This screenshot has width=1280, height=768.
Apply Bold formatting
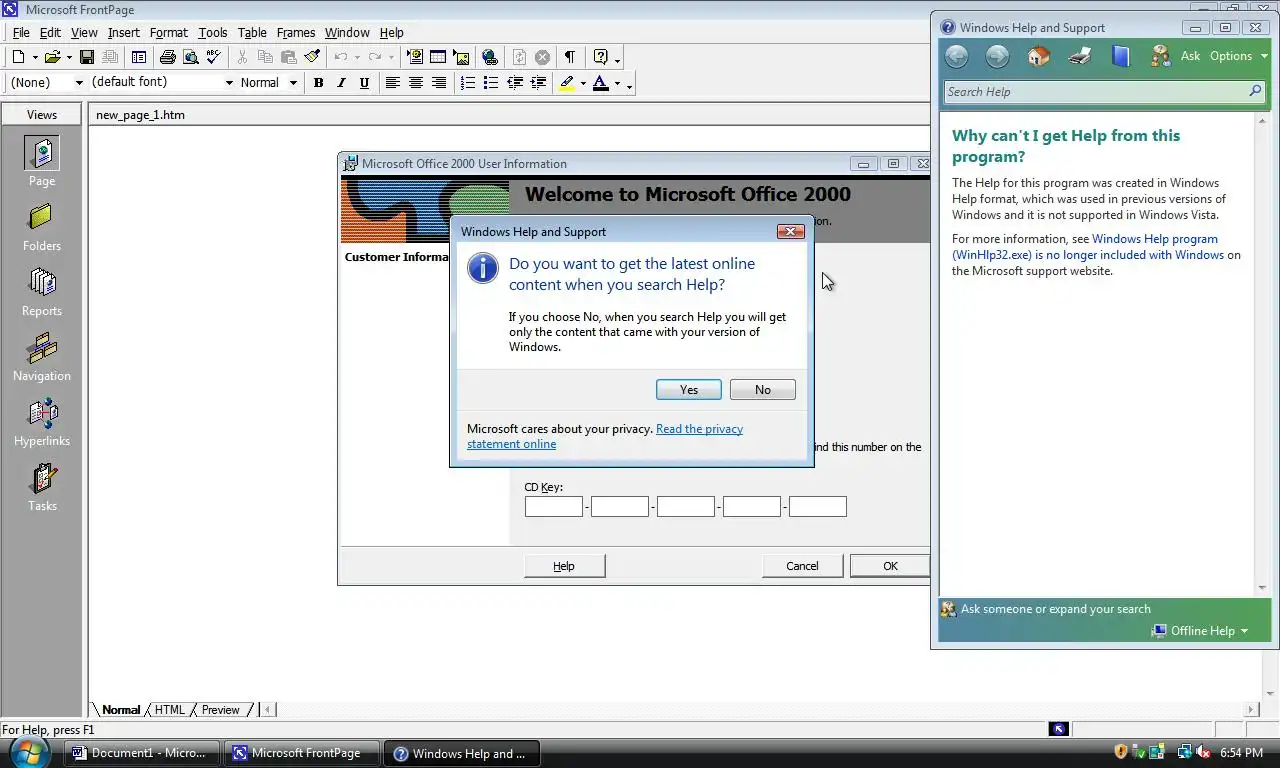[x=318, y=83]
